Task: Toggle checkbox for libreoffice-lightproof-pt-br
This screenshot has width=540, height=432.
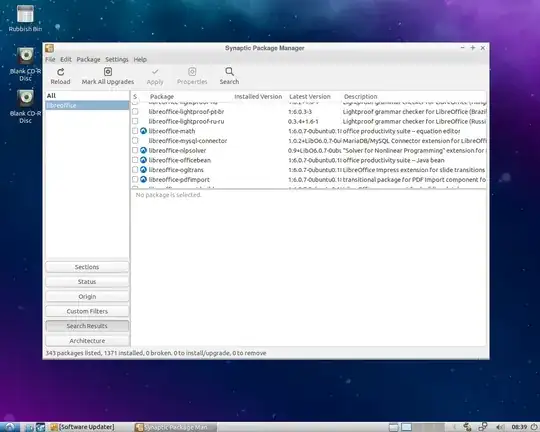Action: (135, 112)
